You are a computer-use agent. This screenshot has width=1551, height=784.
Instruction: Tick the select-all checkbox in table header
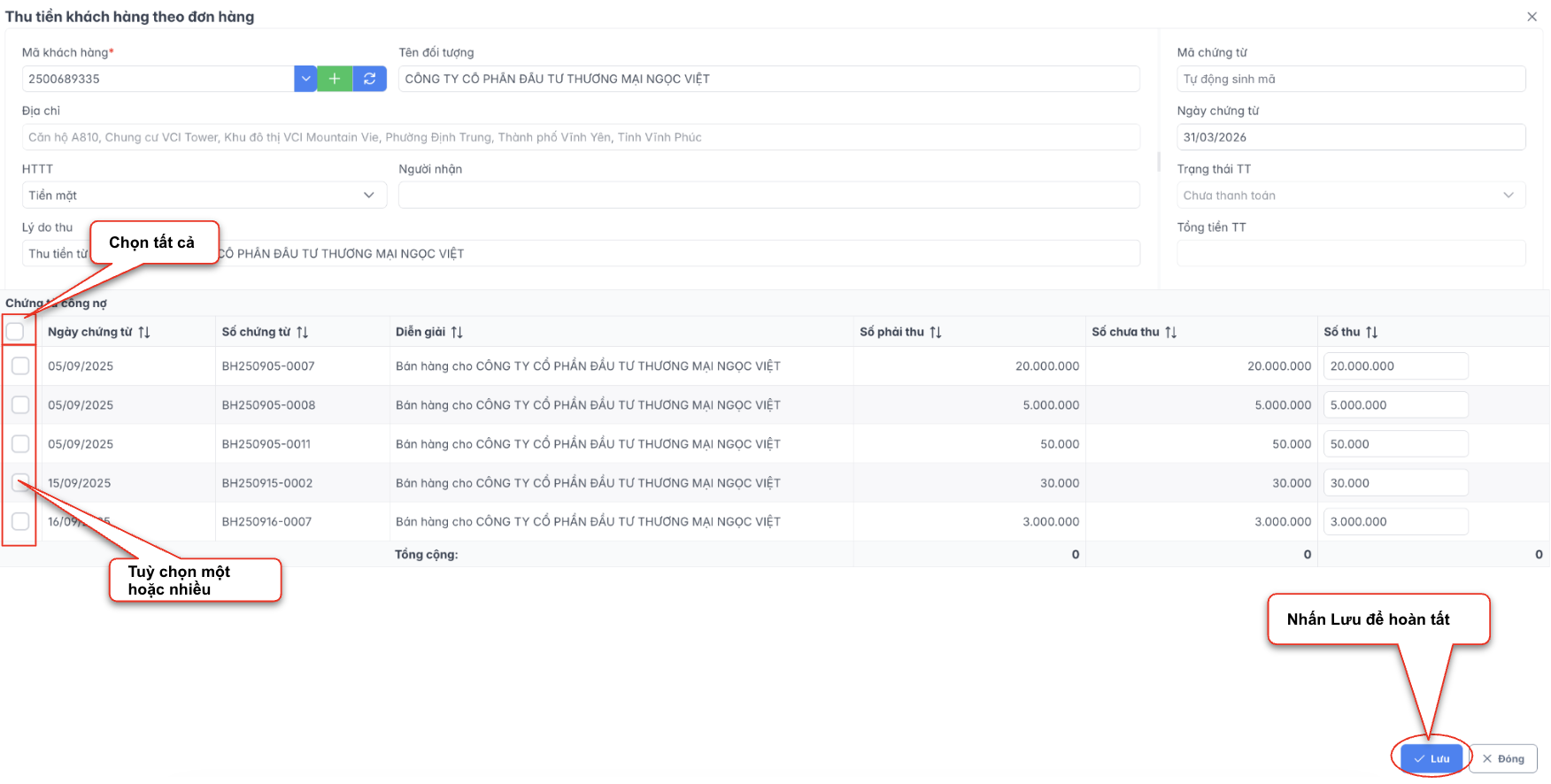tap(15, 332)
